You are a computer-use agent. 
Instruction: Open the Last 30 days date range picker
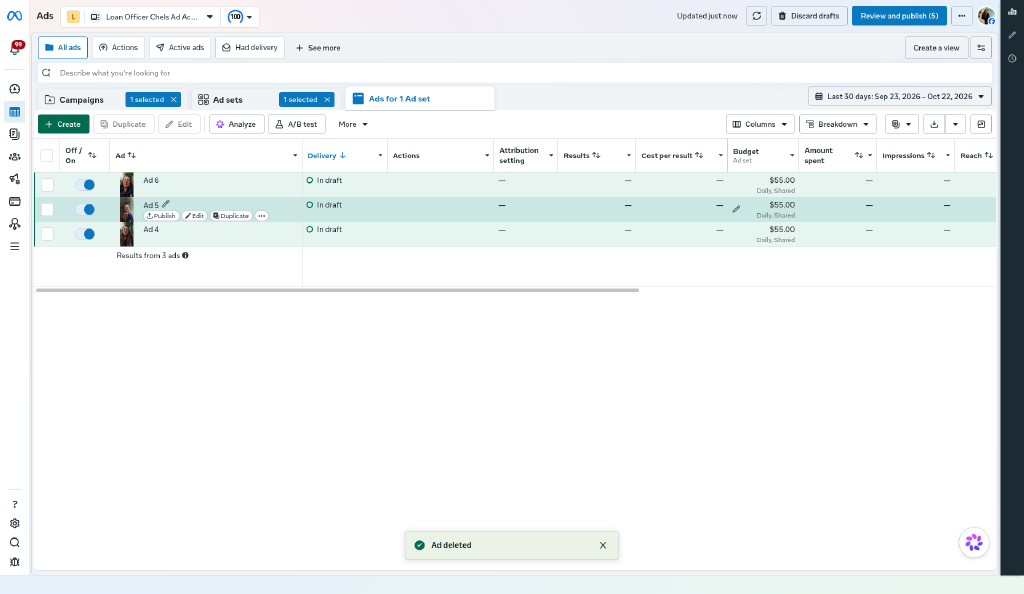point(899,97)
